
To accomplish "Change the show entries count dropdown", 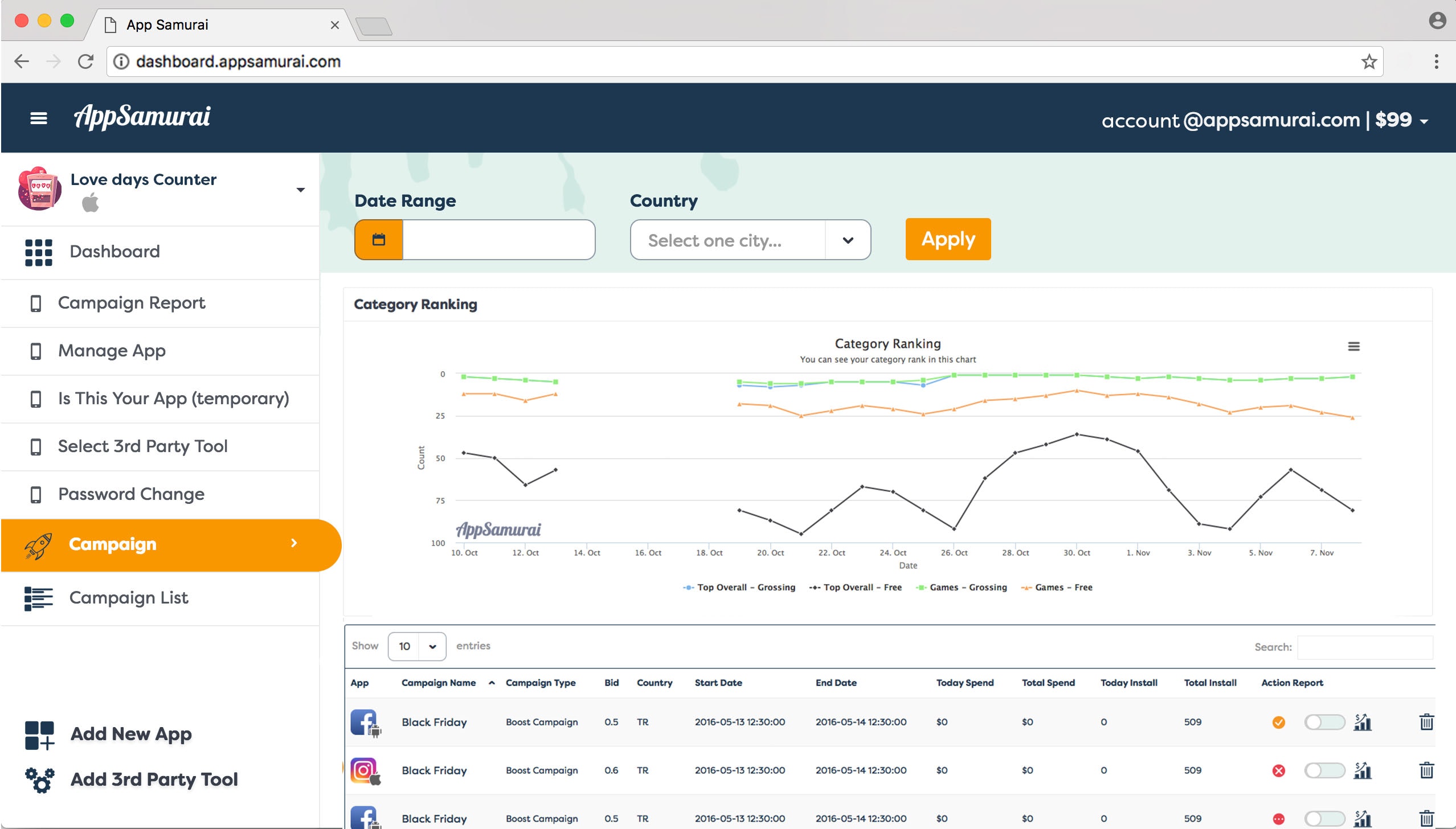I will 416,646.
